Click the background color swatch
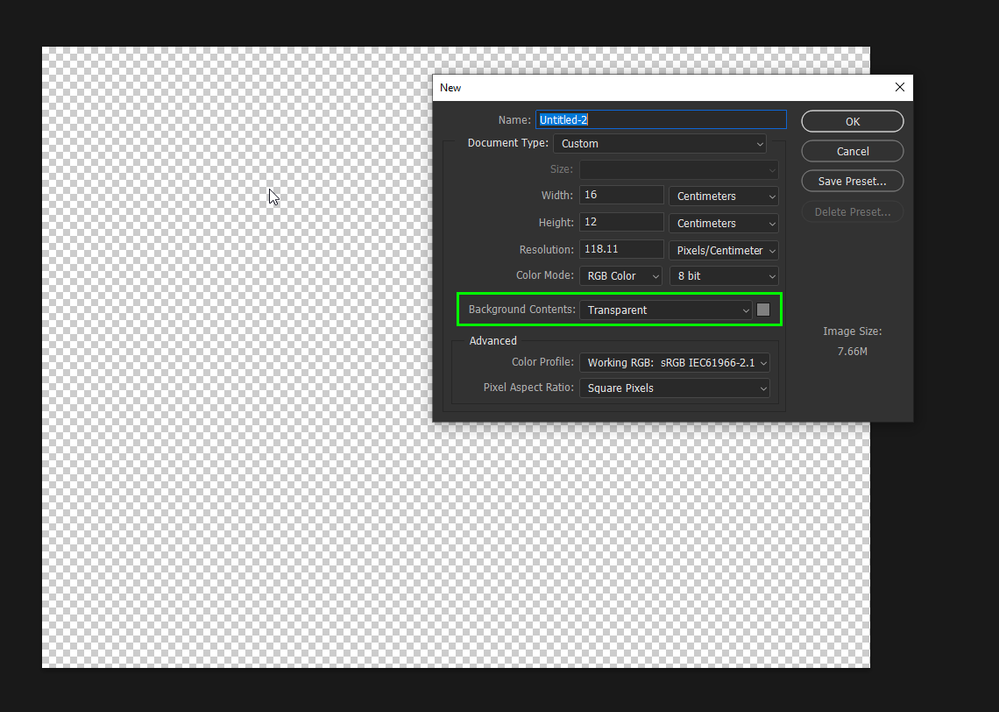The height and width of the screenshot is (712, 999). (x=763, y=310)
